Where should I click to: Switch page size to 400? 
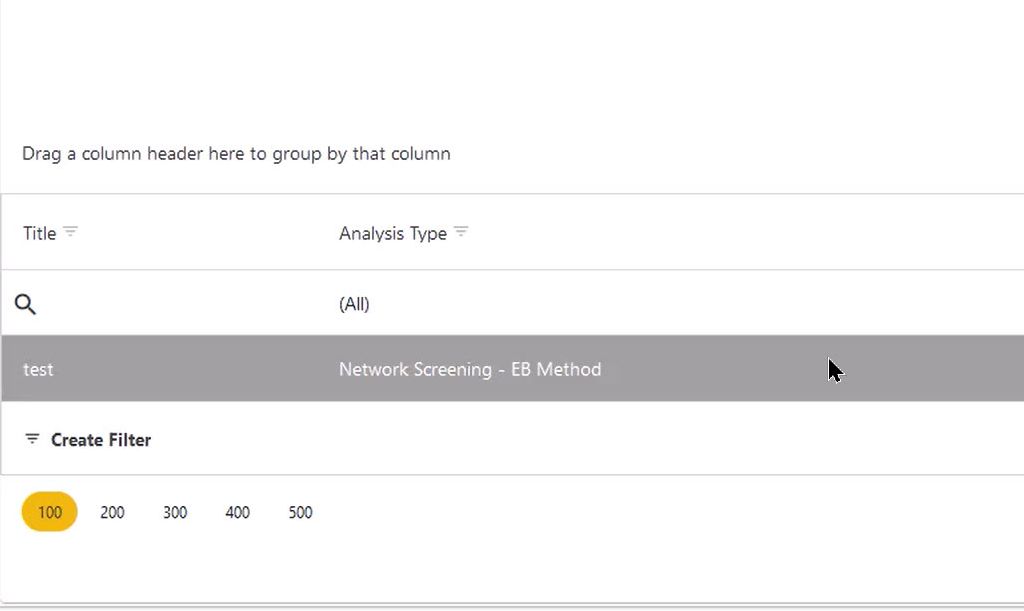pyautogui.click(x=237, y=512)
